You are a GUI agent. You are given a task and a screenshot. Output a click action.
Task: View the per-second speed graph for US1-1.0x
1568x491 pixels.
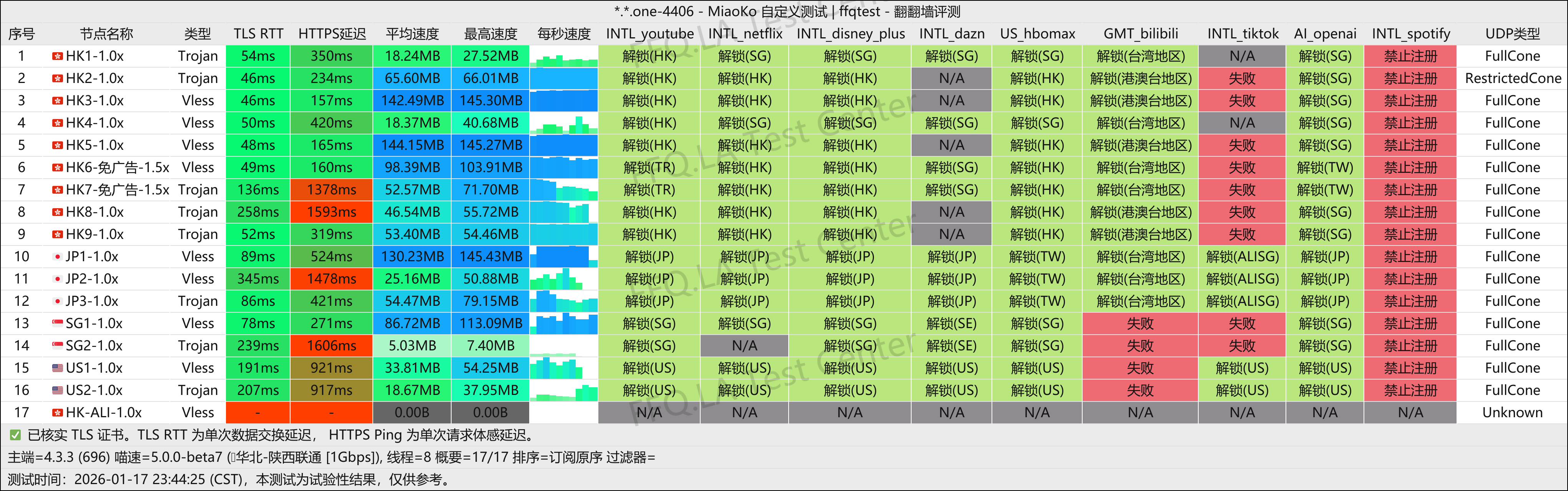[564, 368]
